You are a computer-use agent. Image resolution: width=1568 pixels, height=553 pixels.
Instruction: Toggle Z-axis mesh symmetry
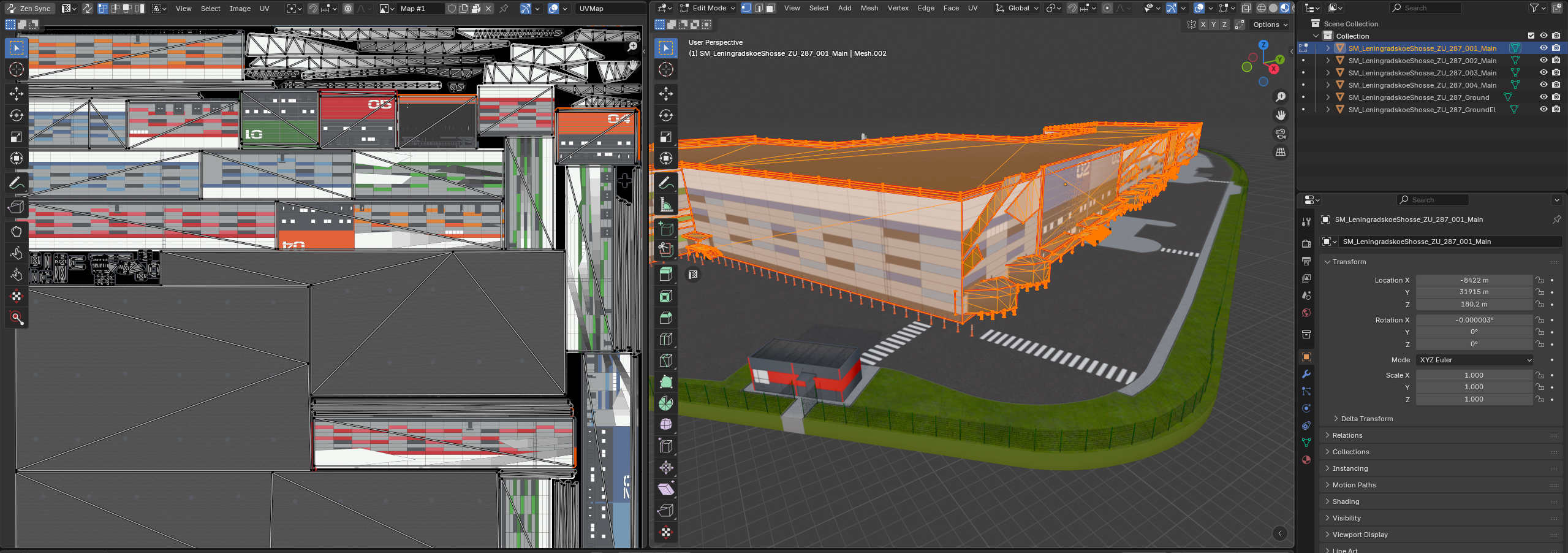pyautogui.click(x=1224, y=25)
